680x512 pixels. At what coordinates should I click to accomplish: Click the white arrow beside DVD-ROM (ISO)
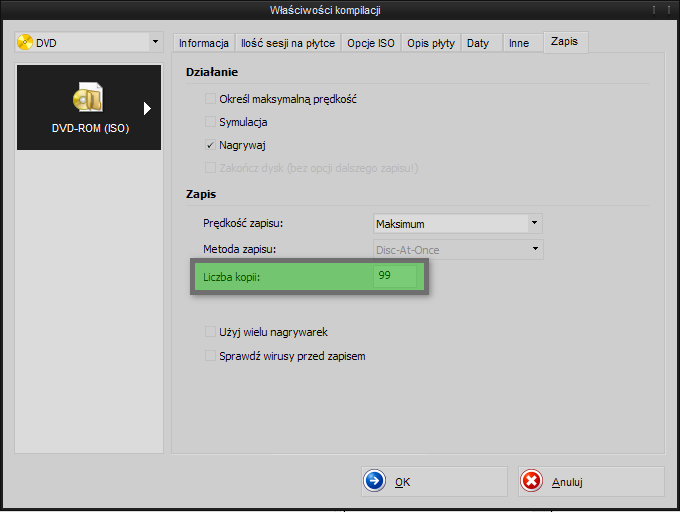[147, 108]
